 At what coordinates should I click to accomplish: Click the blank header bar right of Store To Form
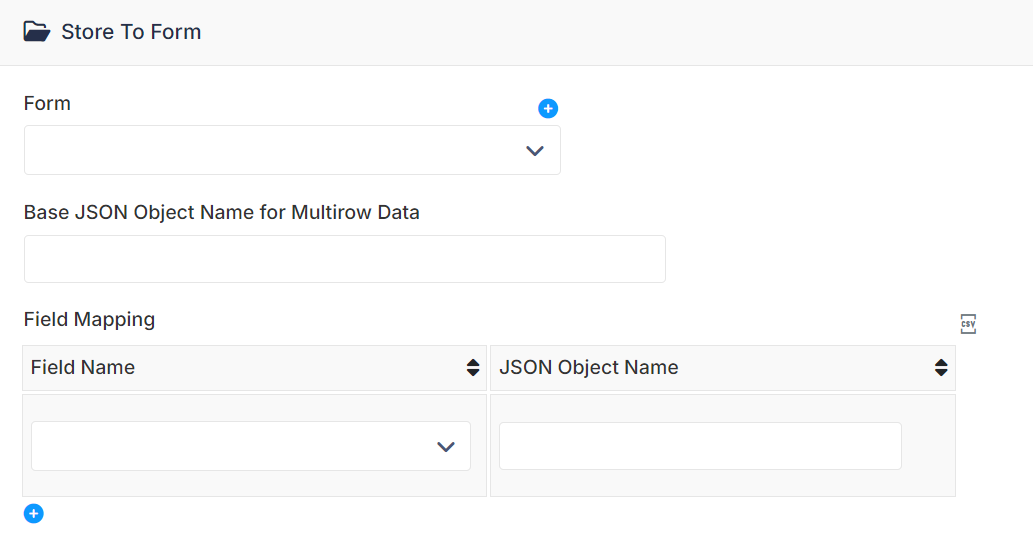[617, 32]
